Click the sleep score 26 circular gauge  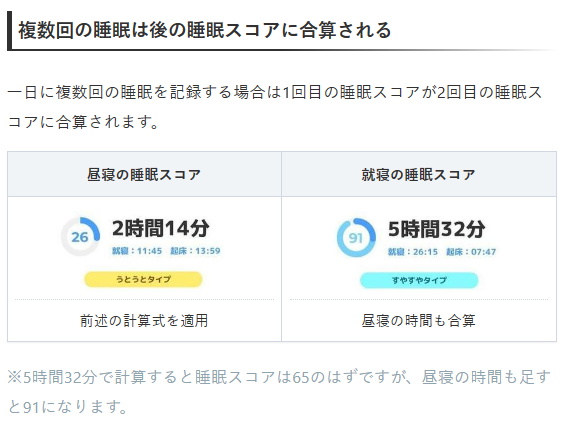[80, 236]
